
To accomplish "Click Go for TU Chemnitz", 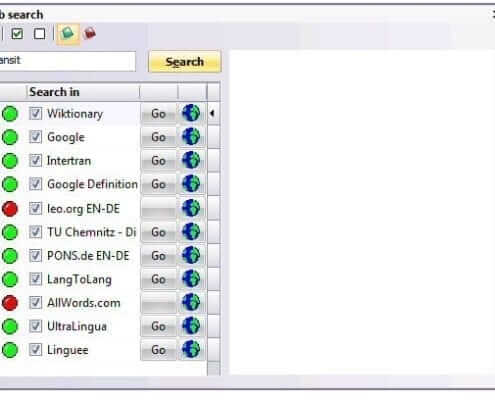I will point(158,232).
